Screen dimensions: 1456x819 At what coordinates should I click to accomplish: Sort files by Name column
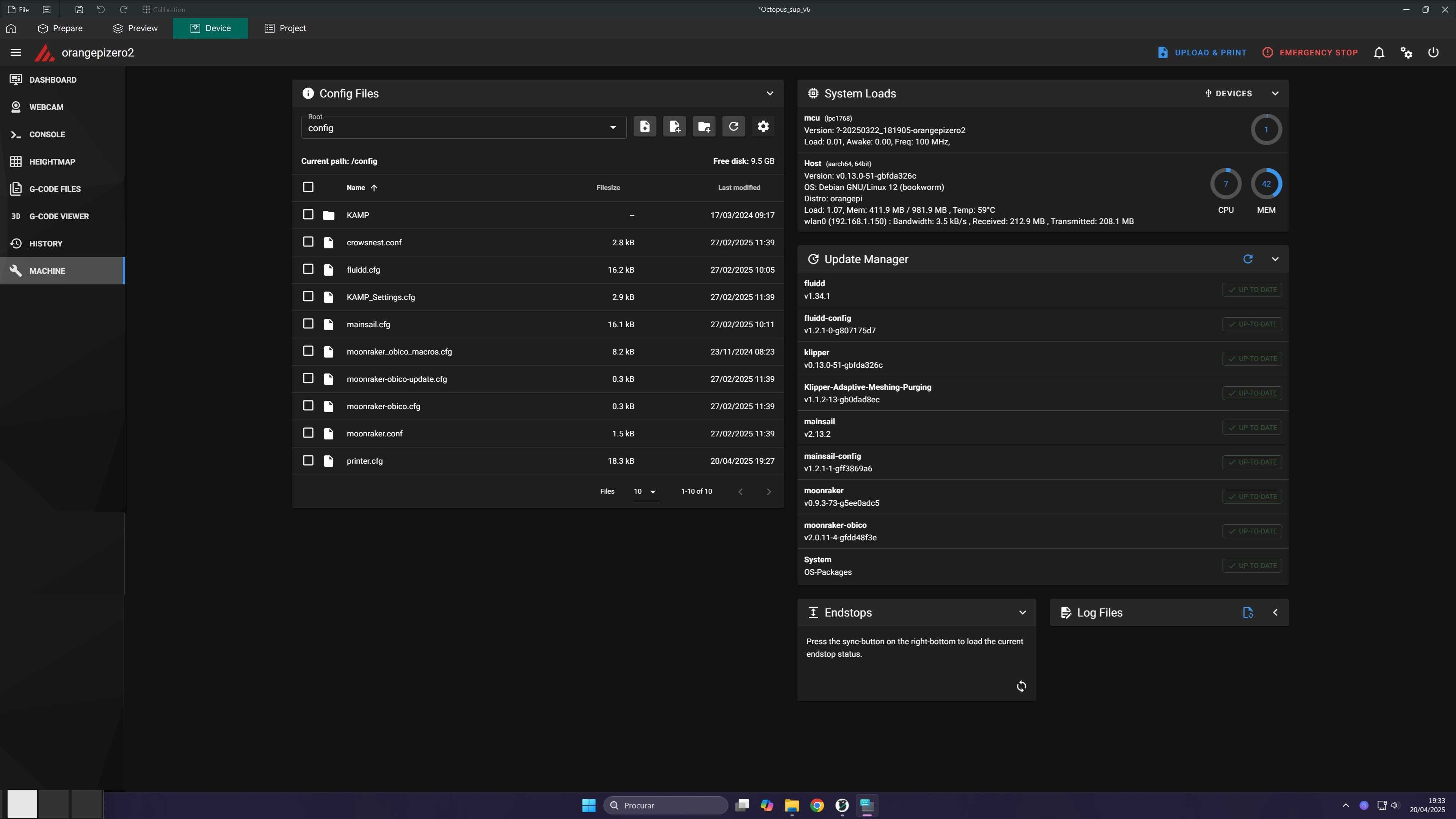pos(362,188)
